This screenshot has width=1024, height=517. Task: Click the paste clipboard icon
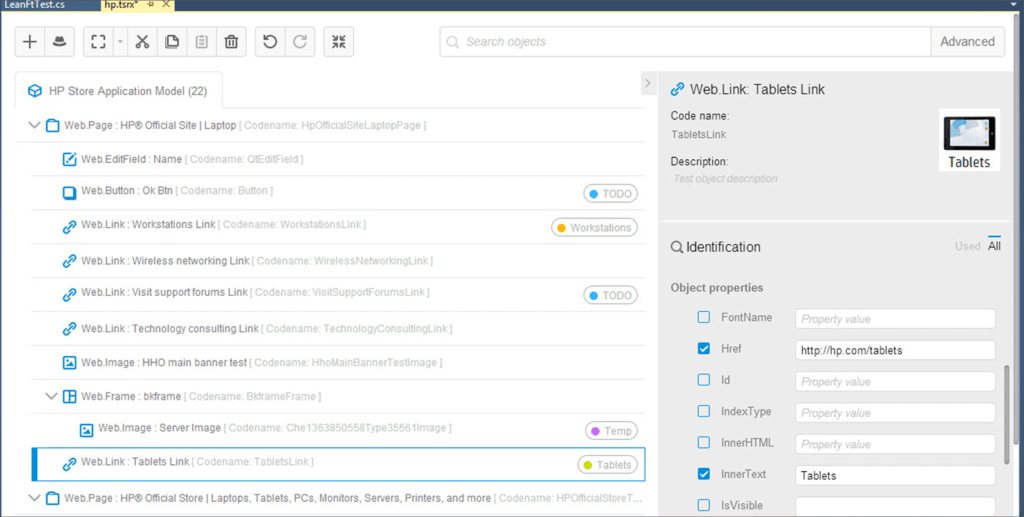point(202,42)
